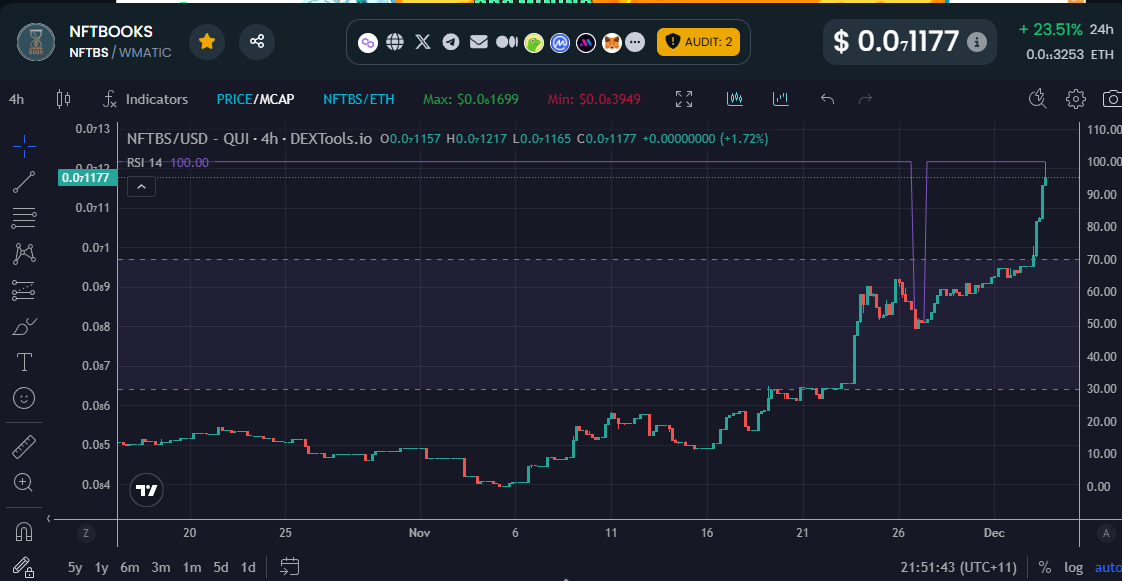Click the undo arrow

[828, 99]
